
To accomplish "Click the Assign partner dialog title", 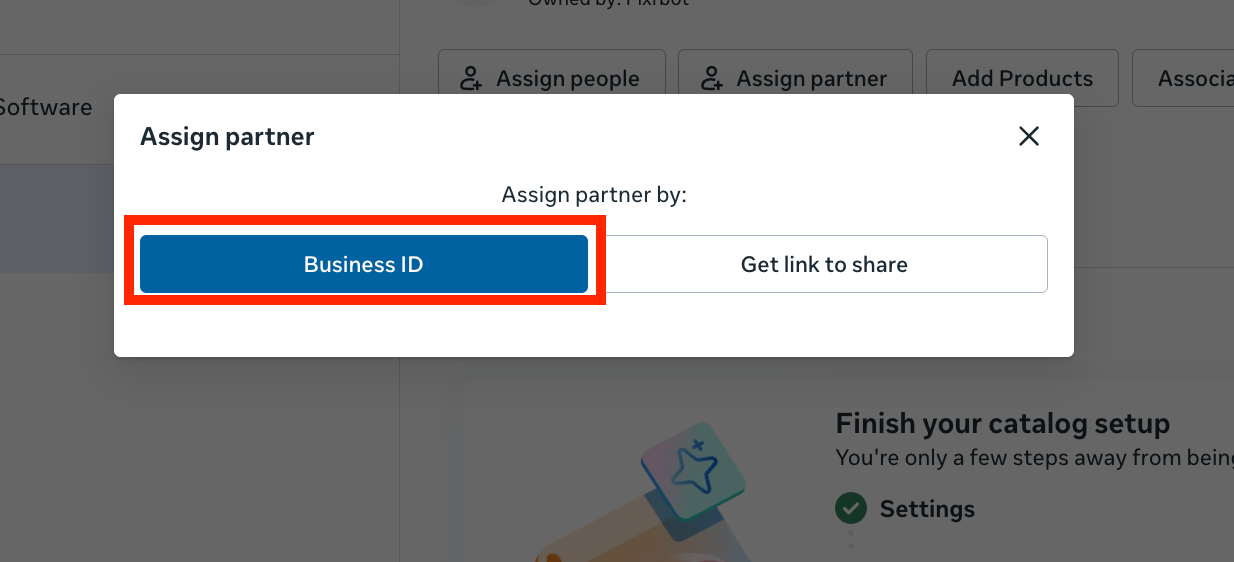I will coord(227,137).
